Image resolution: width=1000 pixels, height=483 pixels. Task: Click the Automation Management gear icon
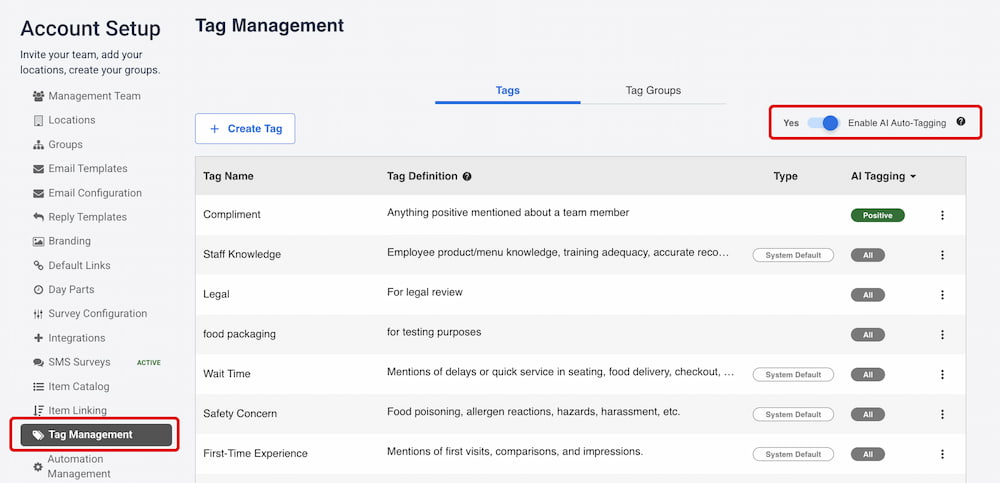click(38, 467)
